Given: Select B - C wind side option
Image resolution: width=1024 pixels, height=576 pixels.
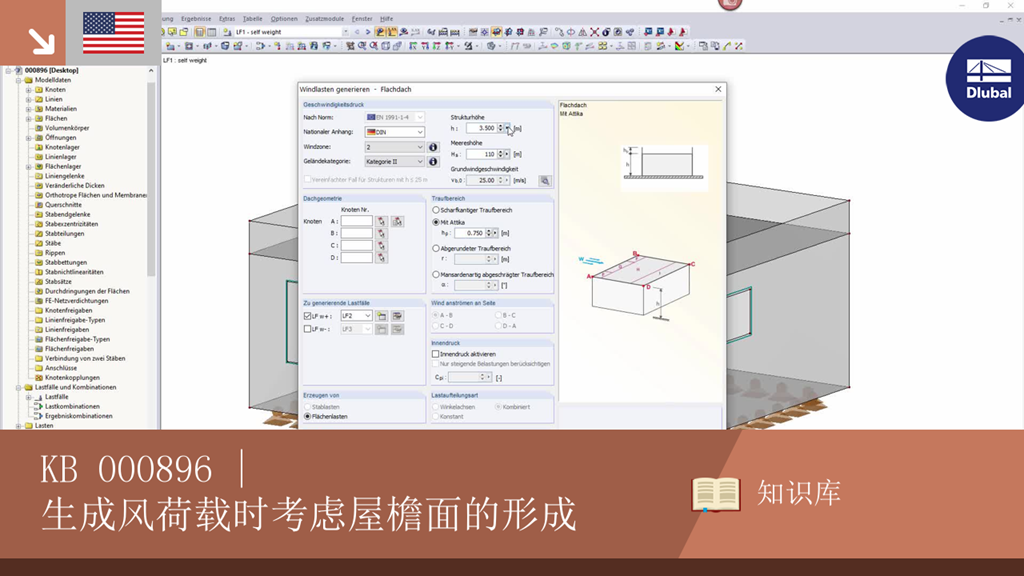Looking at the screenshot, I should (498, 315).
